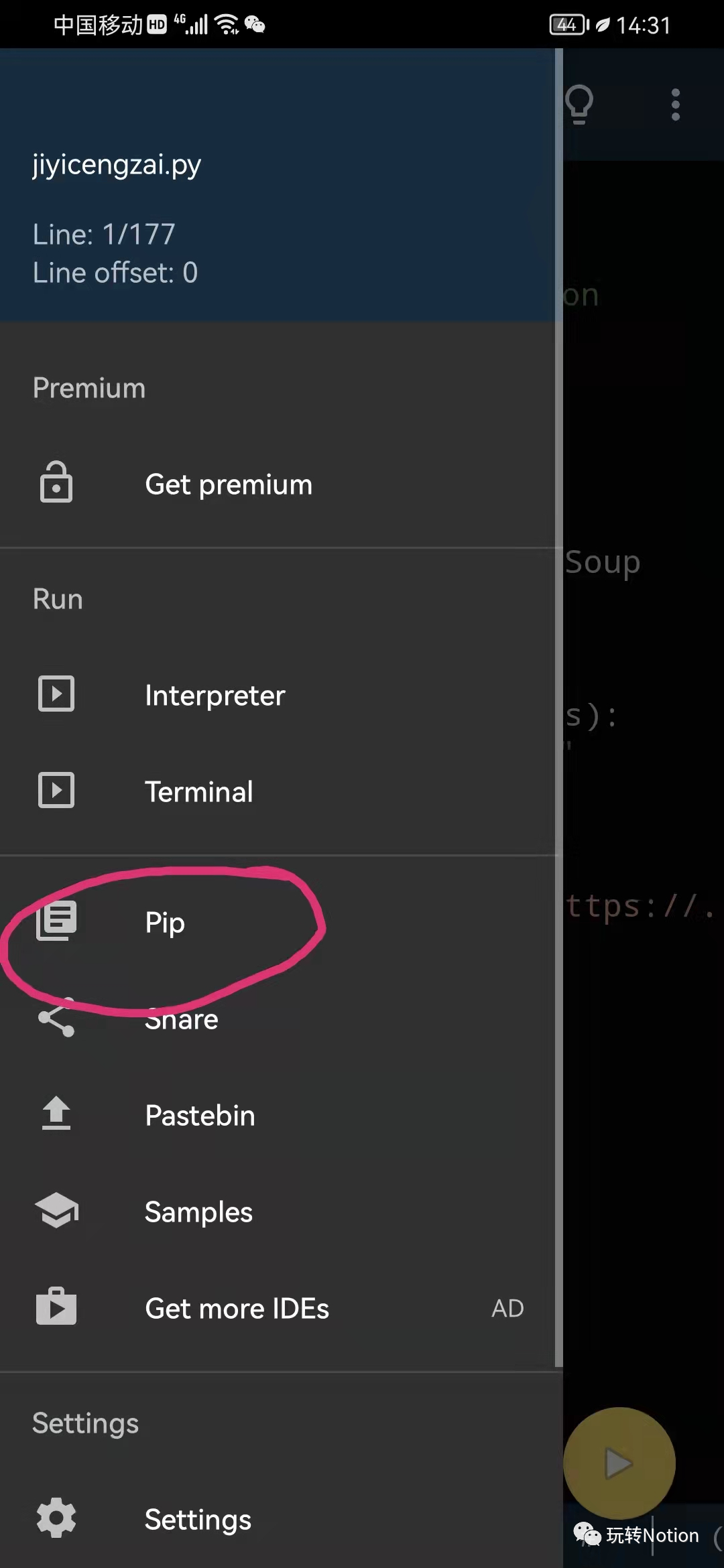Open Pip package manager entry
Screen dimensions: 724x1568
point(165,923)
